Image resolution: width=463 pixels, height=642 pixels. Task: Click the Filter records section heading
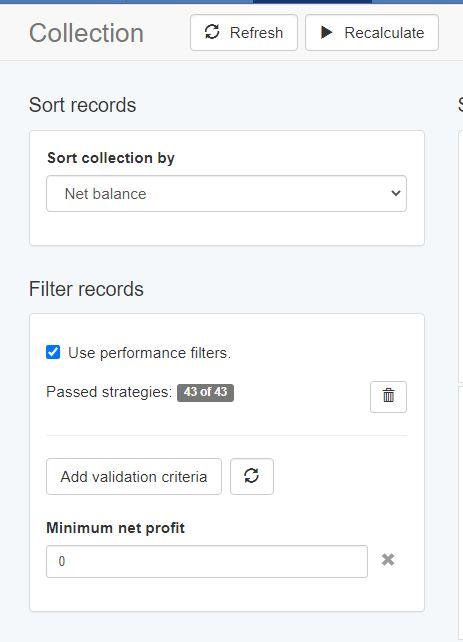pos(86,289)
